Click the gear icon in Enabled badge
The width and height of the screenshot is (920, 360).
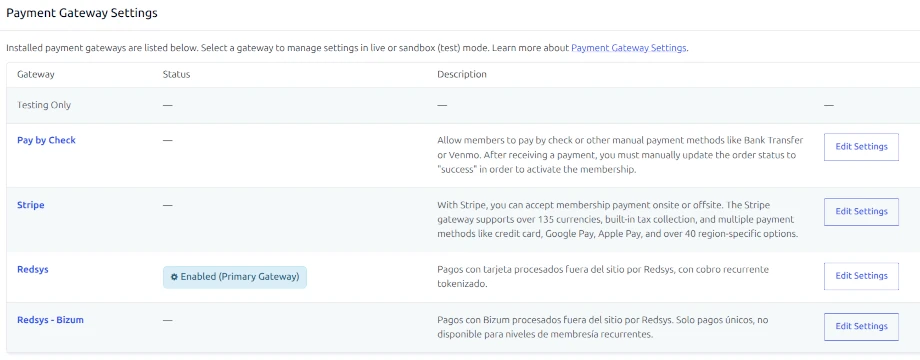(174, 277)
